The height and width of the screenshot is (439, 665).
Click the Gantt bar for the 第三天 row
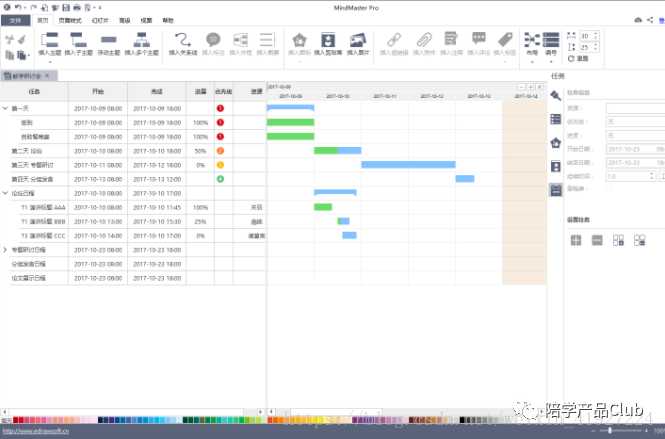[408, 165]
